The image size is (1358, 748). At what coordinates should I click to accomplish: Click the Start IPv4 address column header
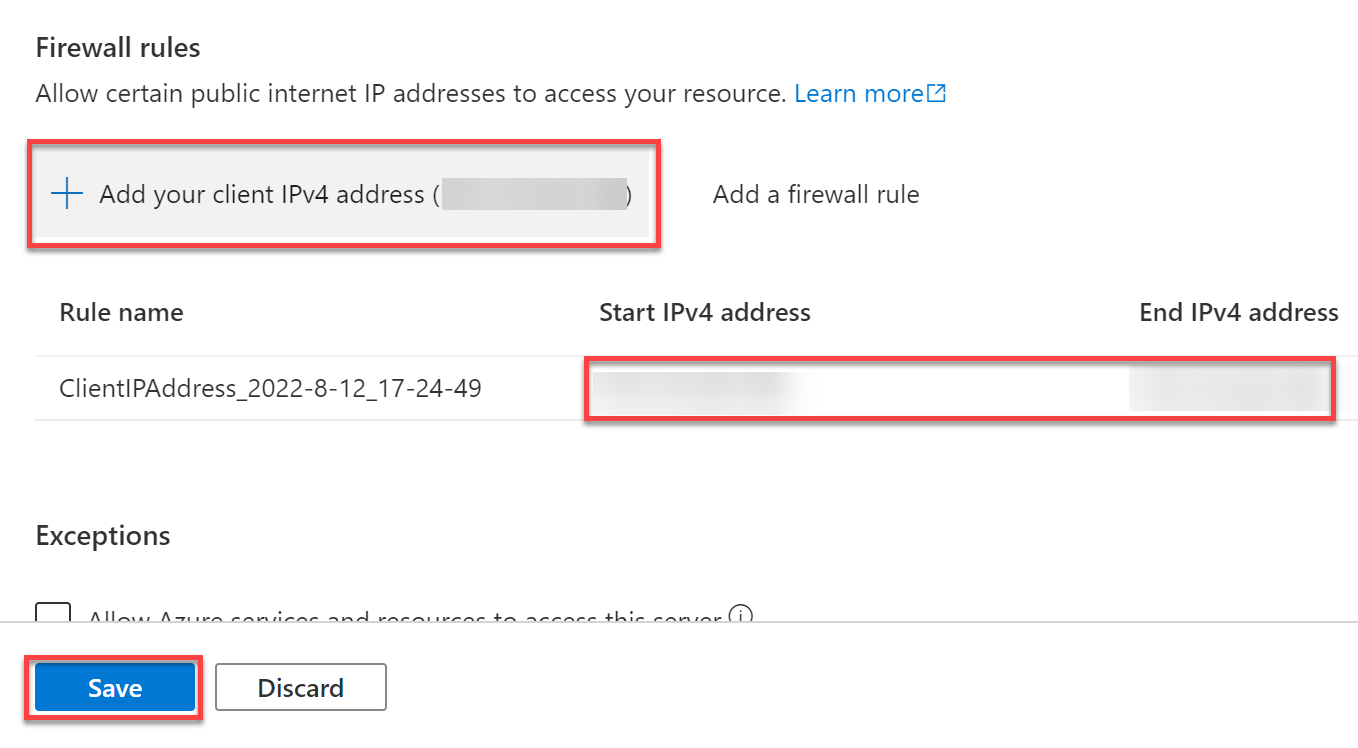point(705,312)
